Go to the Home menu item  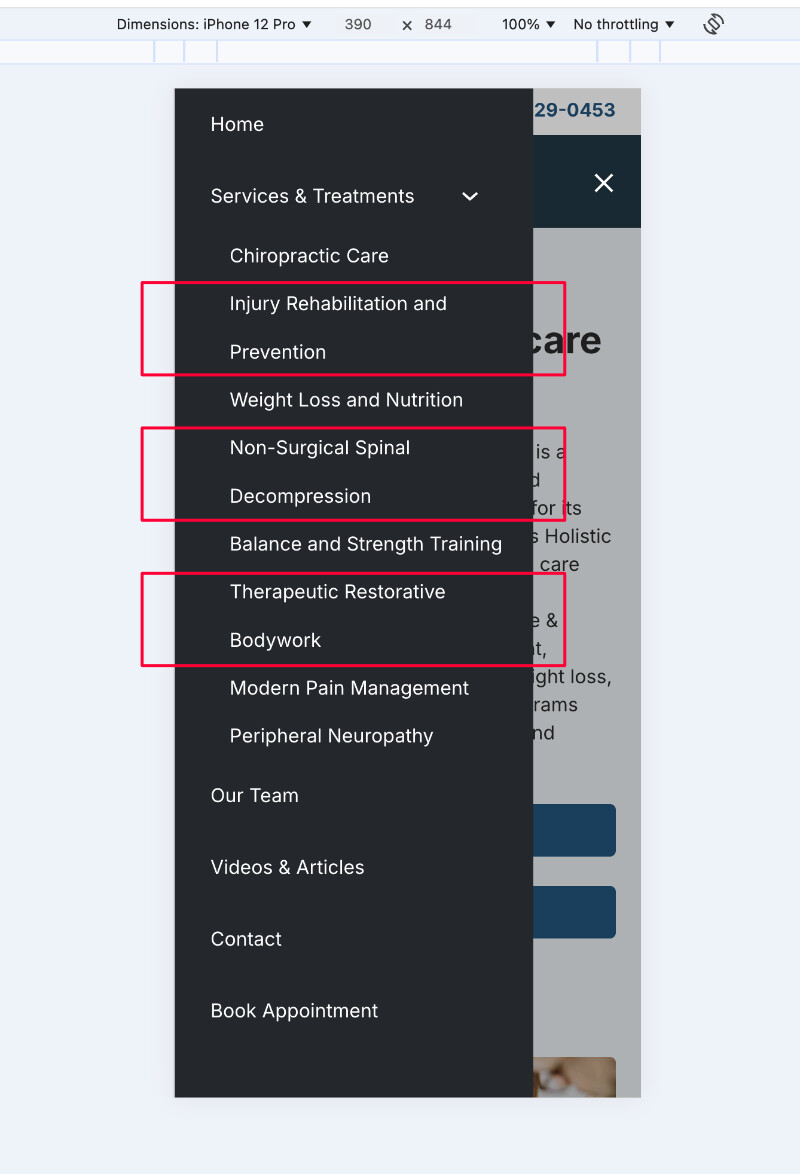237,124
